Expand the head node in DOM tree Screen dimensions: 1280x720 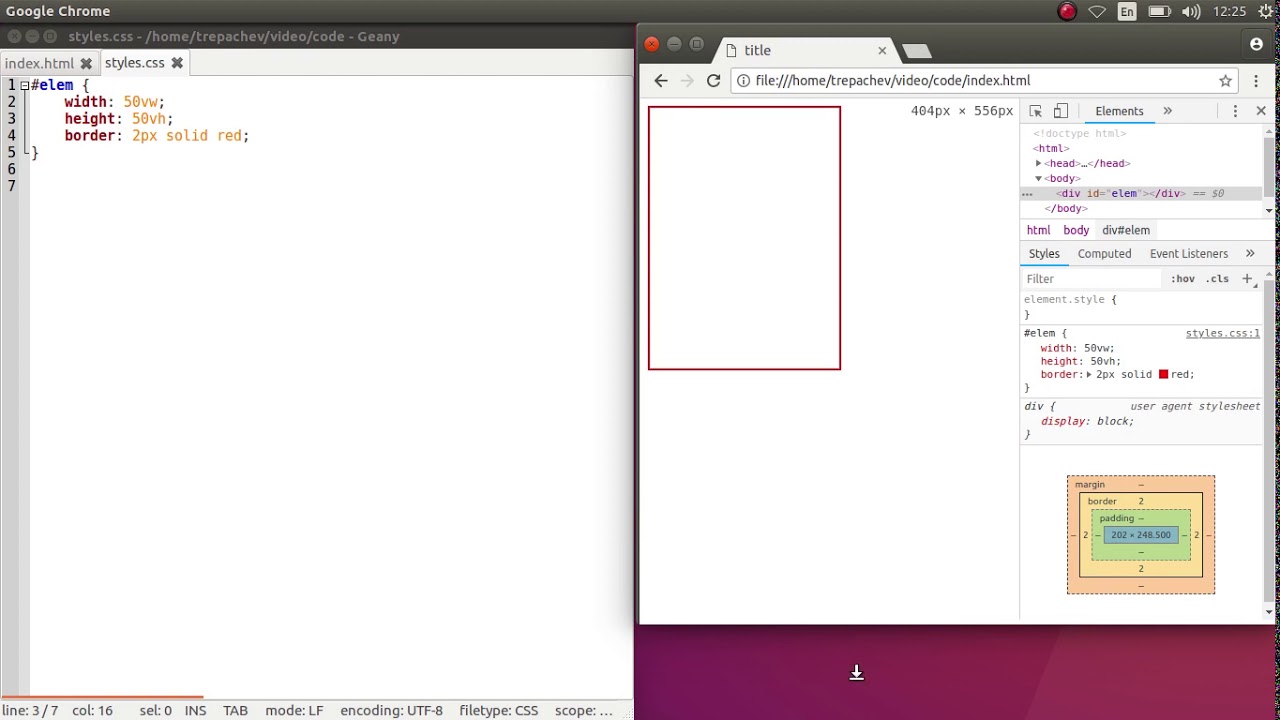1038,163
